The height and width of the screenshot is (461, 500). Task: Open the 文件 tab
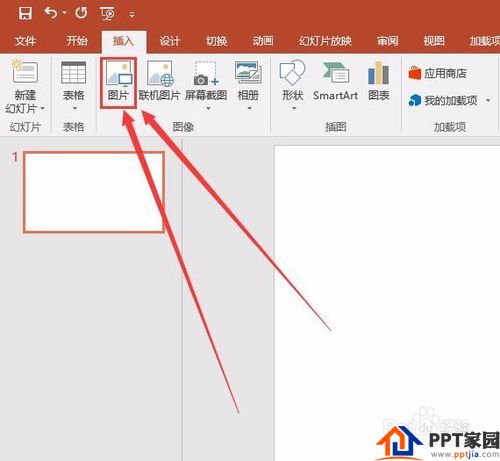click(25, 41)
